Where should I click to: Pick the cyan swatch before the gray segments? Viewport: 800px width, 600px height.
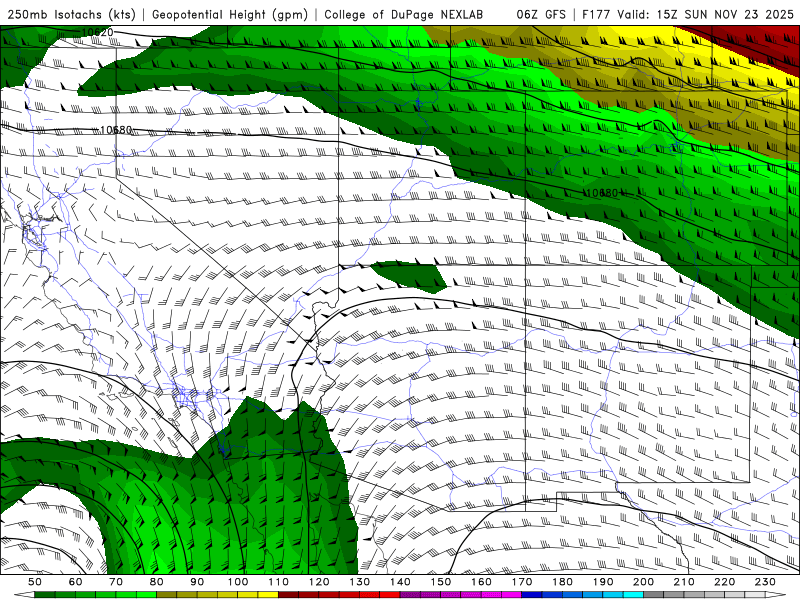pos(633,595)
